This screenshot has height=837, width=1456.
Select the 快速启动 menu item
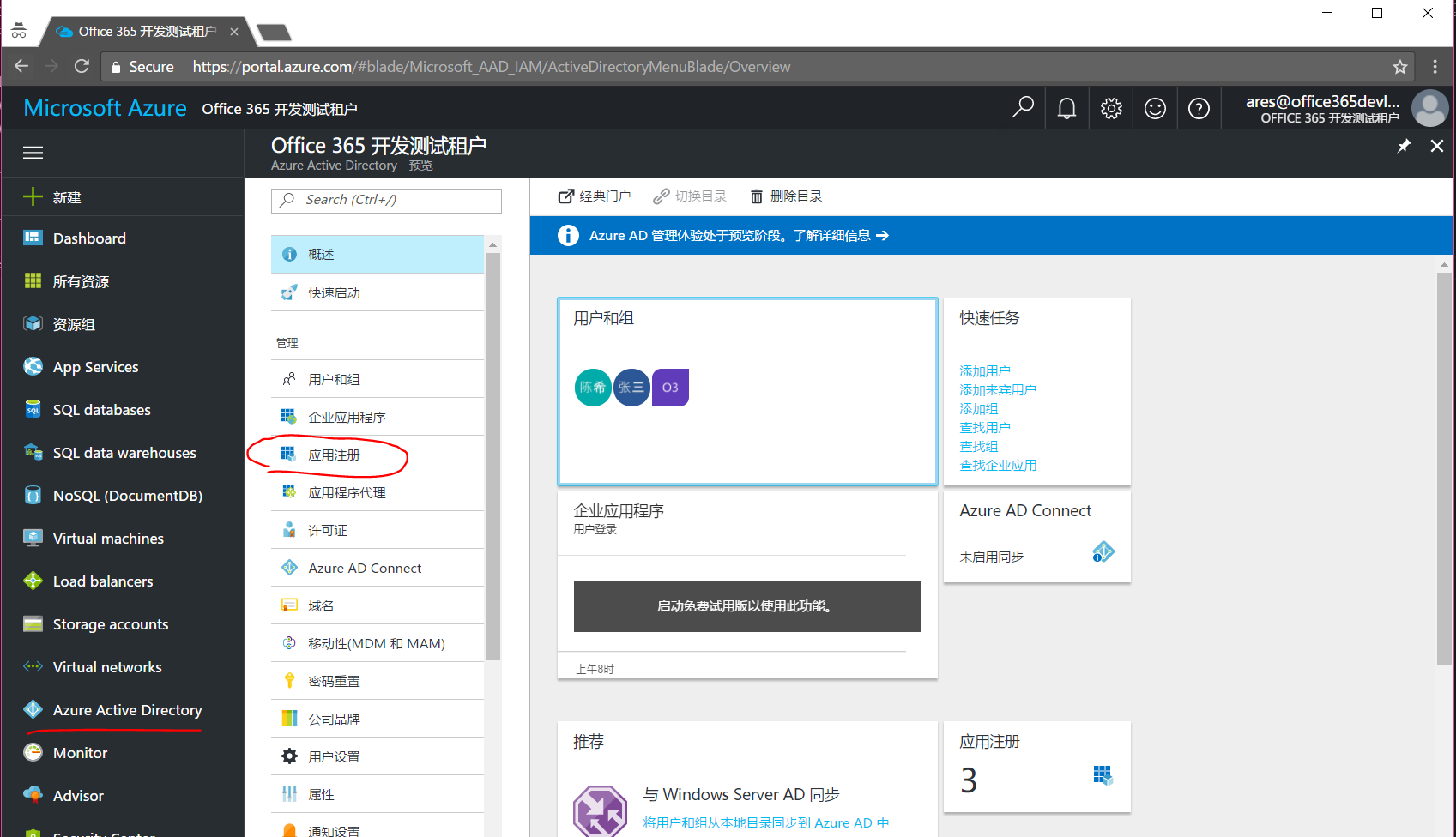point(378,293)
